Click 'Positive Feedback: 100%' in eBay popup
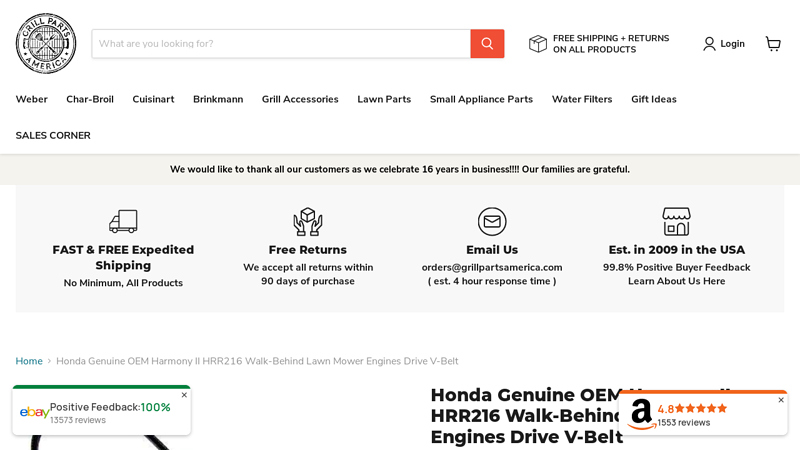800x450 pixels. pyautogui.click(x=110, y=407)
